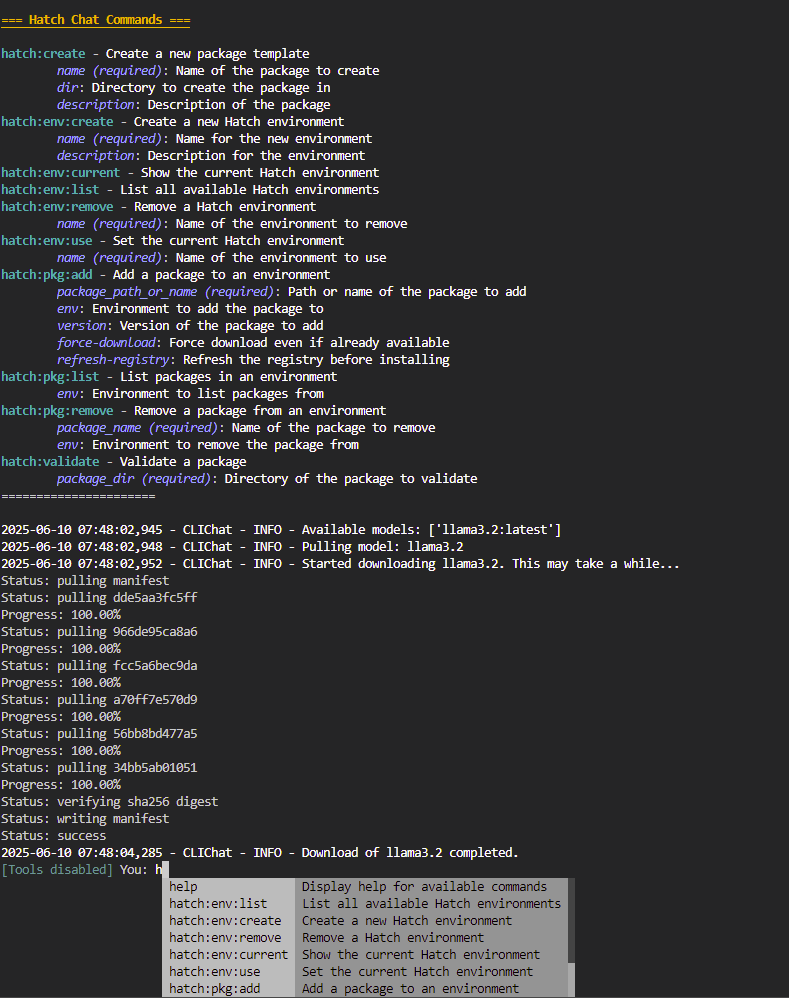Click 'Display help for available commands' description
This screenshot has width=789, height=998.
pyautogui.click(x=424, y=887)
